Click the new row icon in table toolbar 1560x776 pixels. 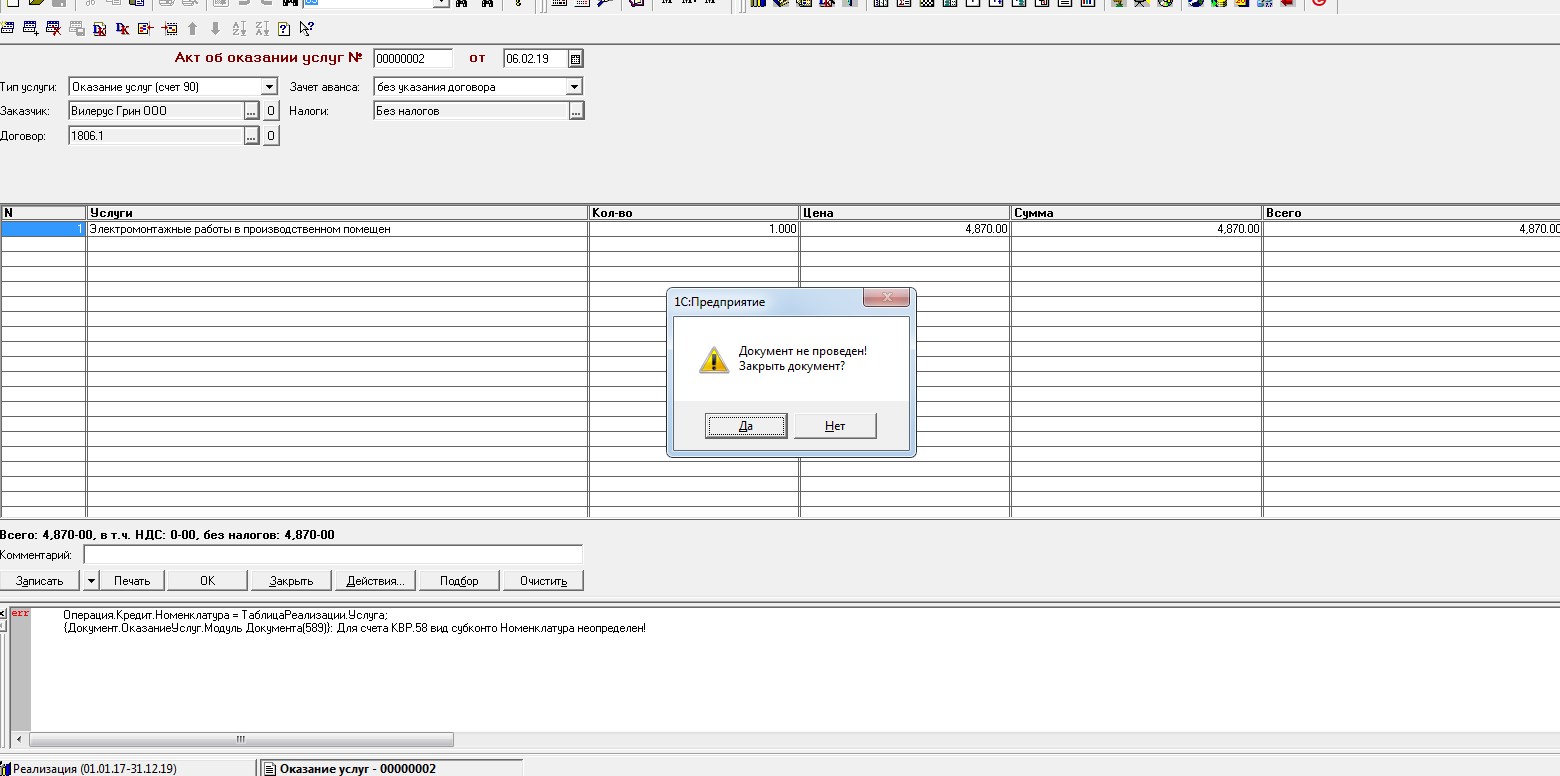[x=7, y=29]
